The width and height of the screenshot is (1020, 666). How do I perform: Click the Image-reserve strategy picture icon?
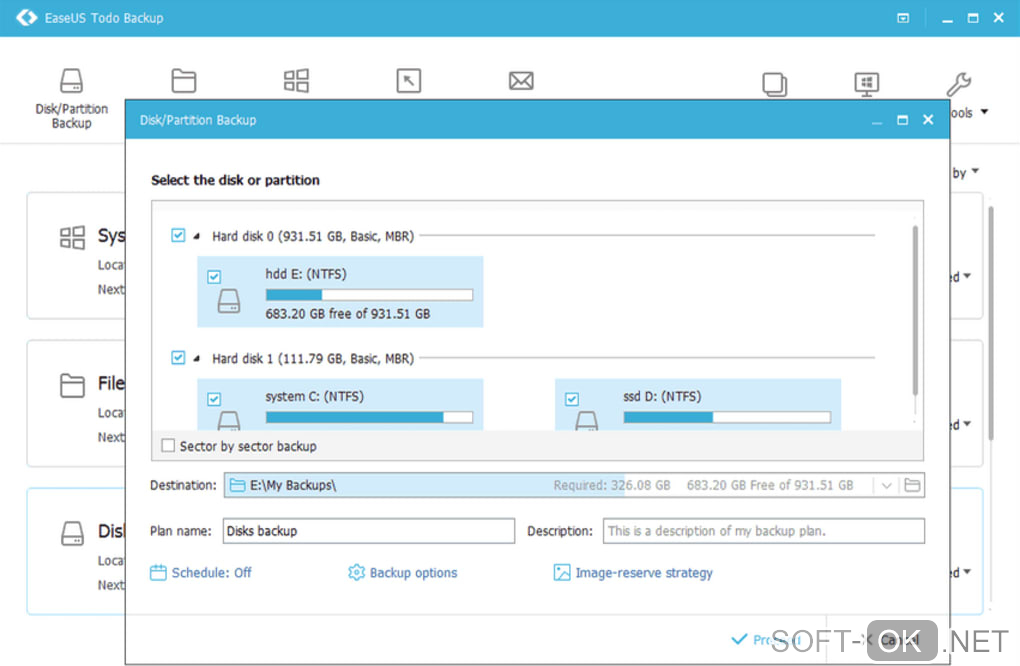561,572
